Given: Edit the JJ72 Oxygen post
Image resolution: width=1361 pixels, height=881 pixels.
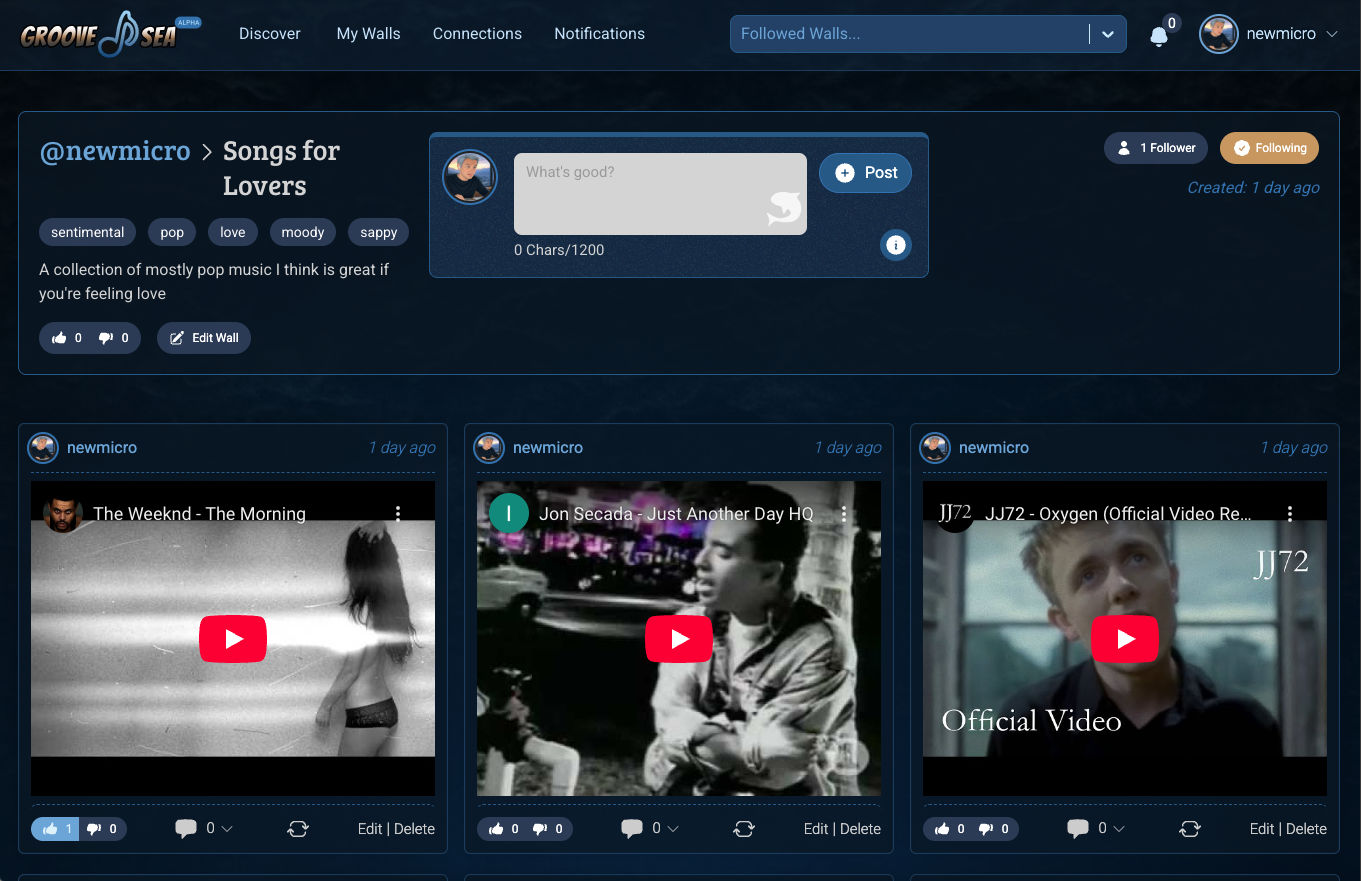Looking at the screenshot, I should click(1262, 829).
